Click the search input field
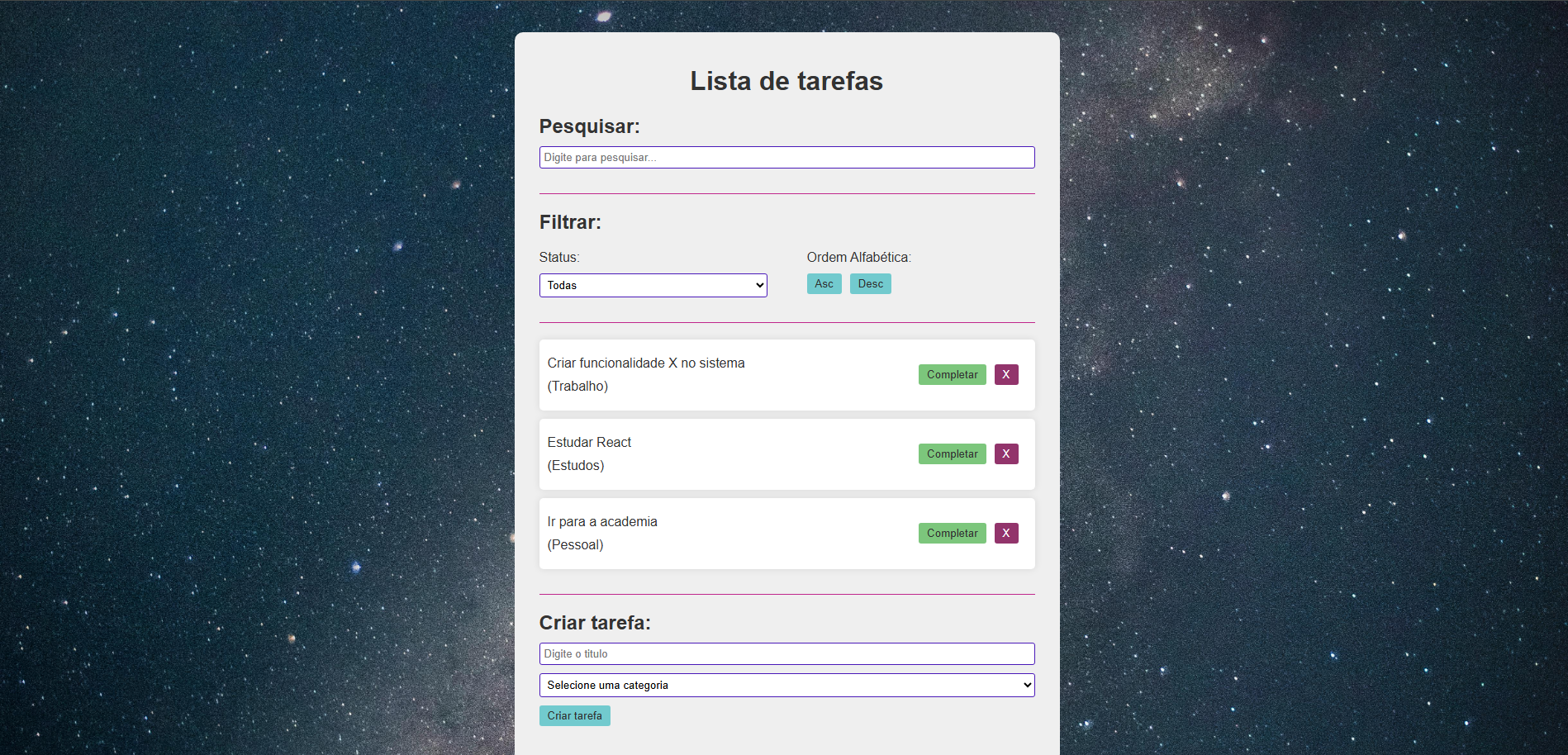Image resolution: width=1568 pixels, height=755 pixels. click(786, 157)
